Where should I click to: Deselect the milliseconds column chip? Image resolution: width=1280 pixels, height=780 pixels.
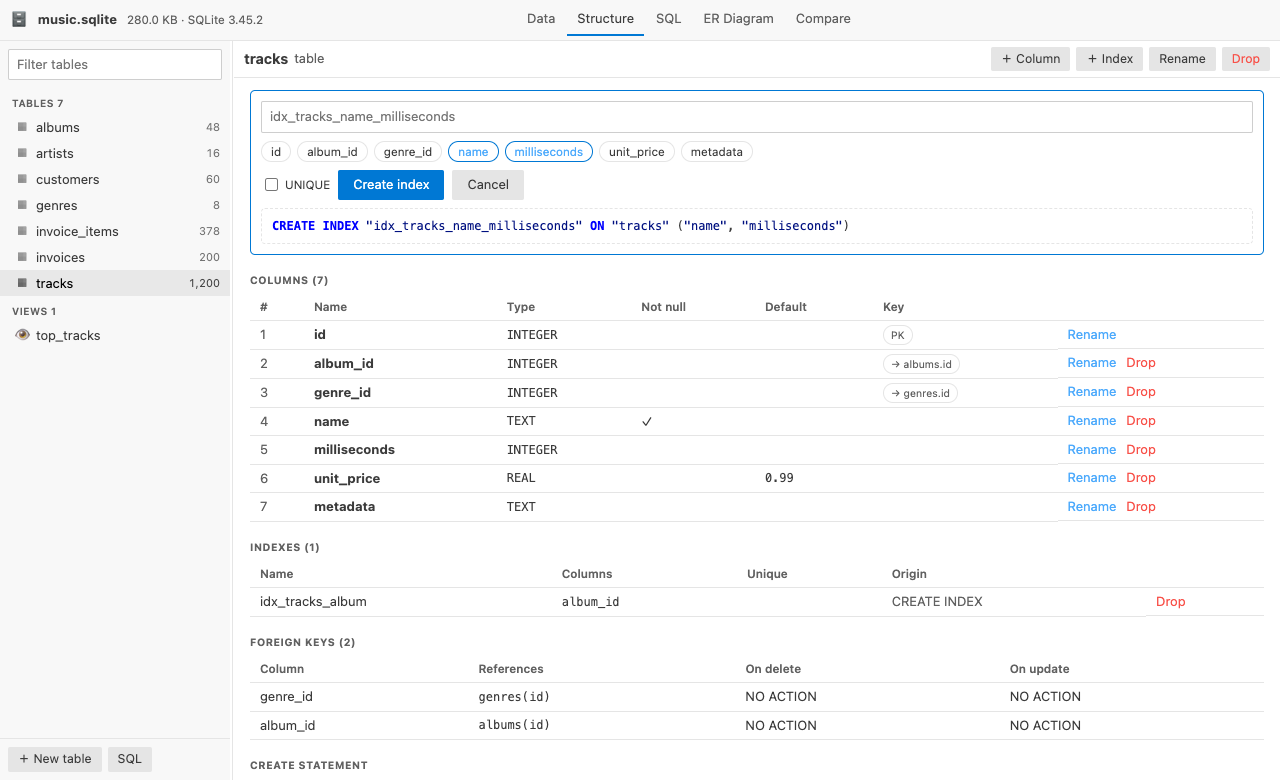pos(549,152)
